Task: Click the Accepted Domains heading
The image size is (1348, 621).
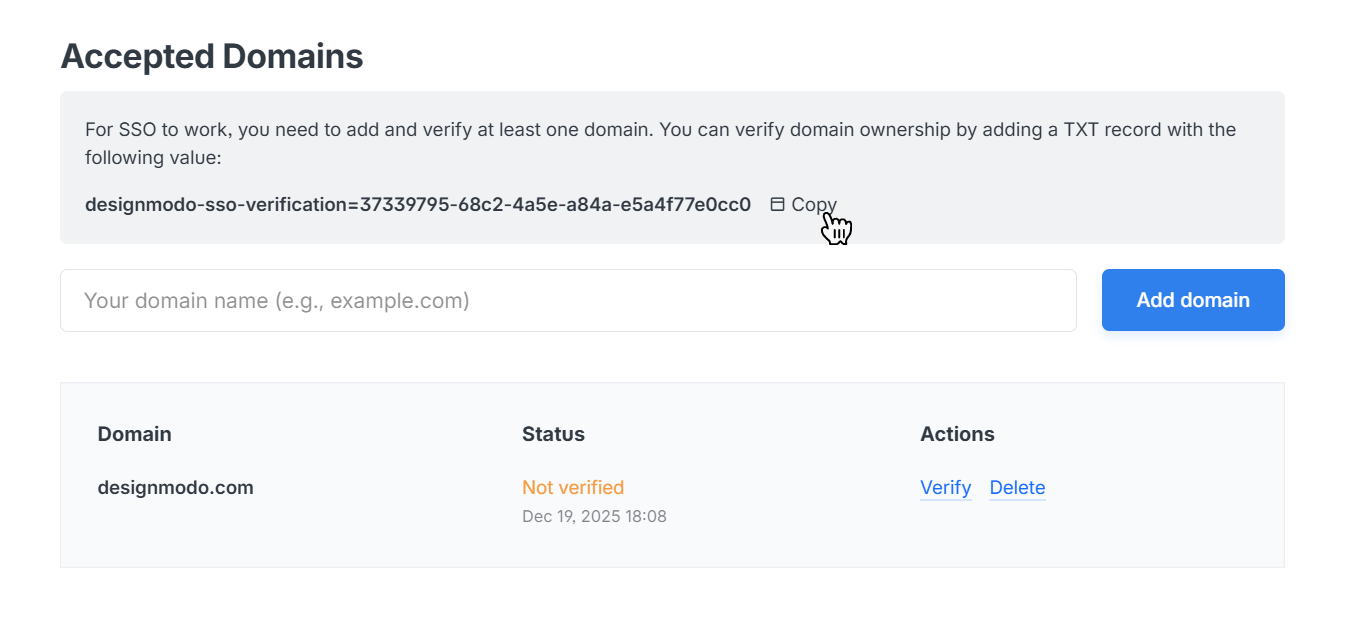Action: (x=212, y=56)
